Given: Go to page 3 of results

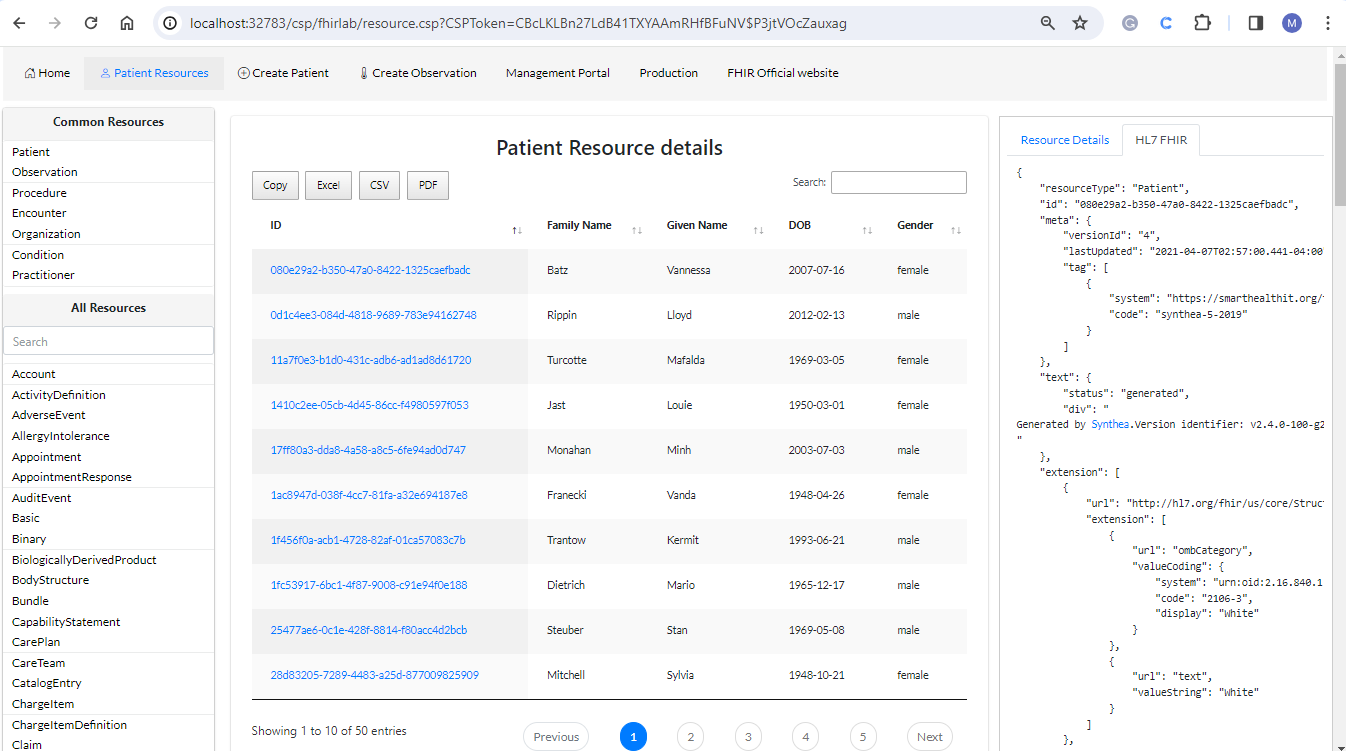Looking at the screenshot, I should pyautogui.click(x=747, y=737).
